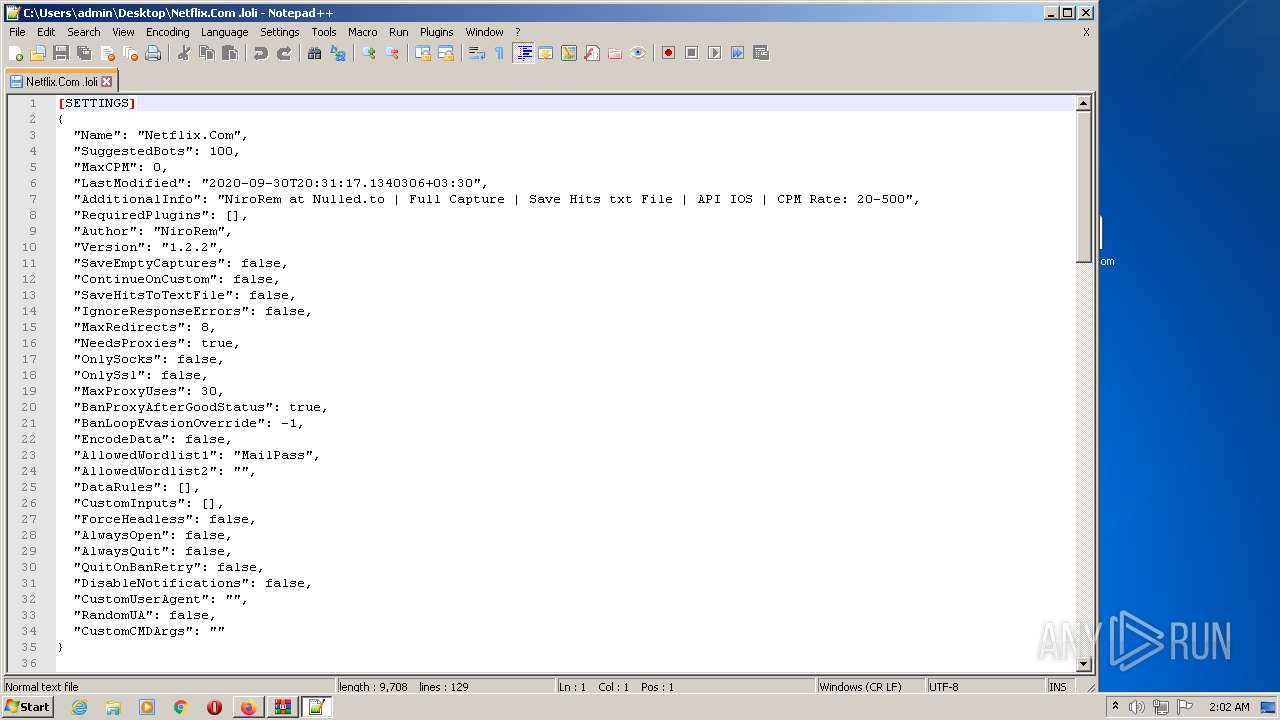Viewport: 1280px width, 720px height.
Task: Open Google Chrome from taskbar
Action: [x=181, y=707]
